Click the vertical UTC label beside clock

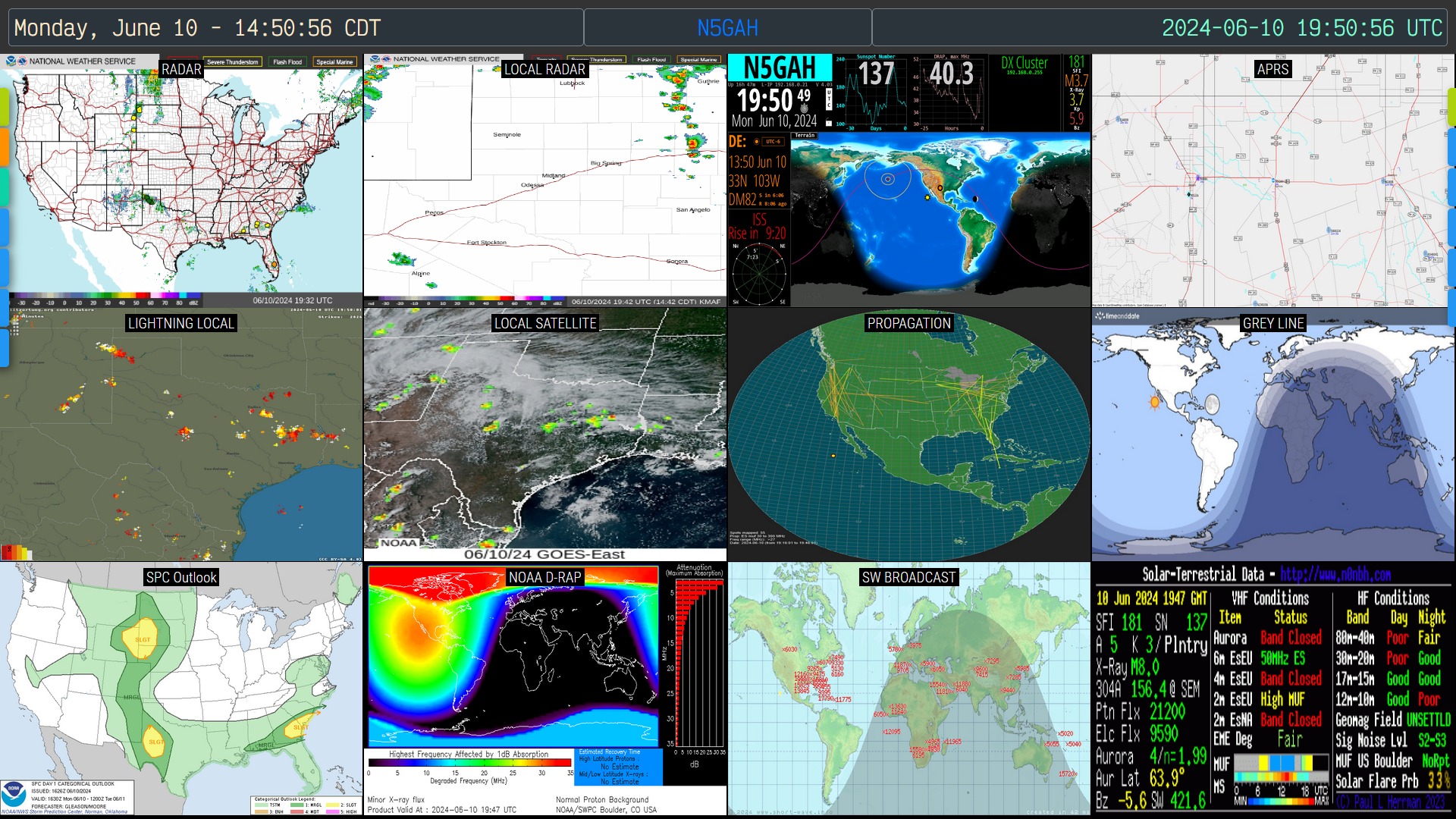[829, 99]
